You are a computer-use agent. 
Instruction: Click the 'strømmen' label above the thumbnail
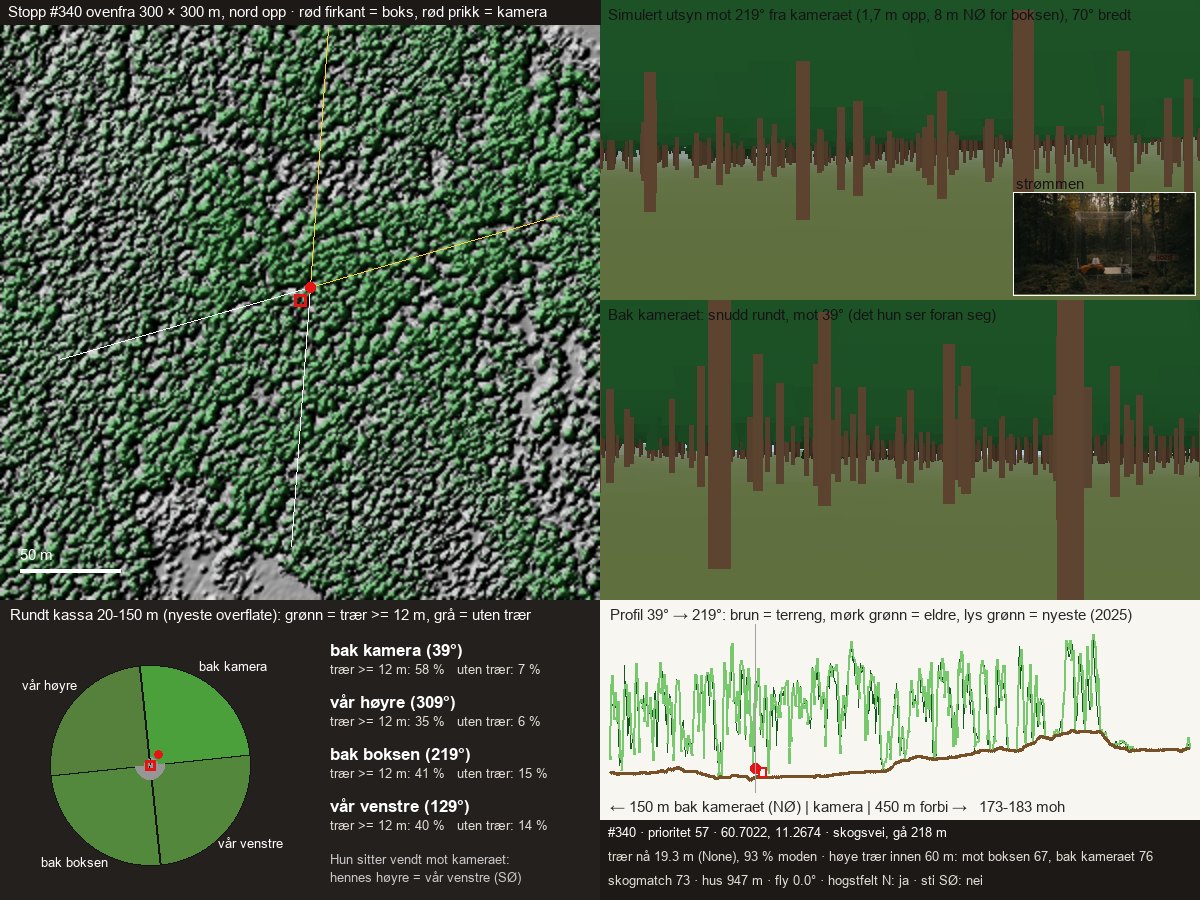1049,184
